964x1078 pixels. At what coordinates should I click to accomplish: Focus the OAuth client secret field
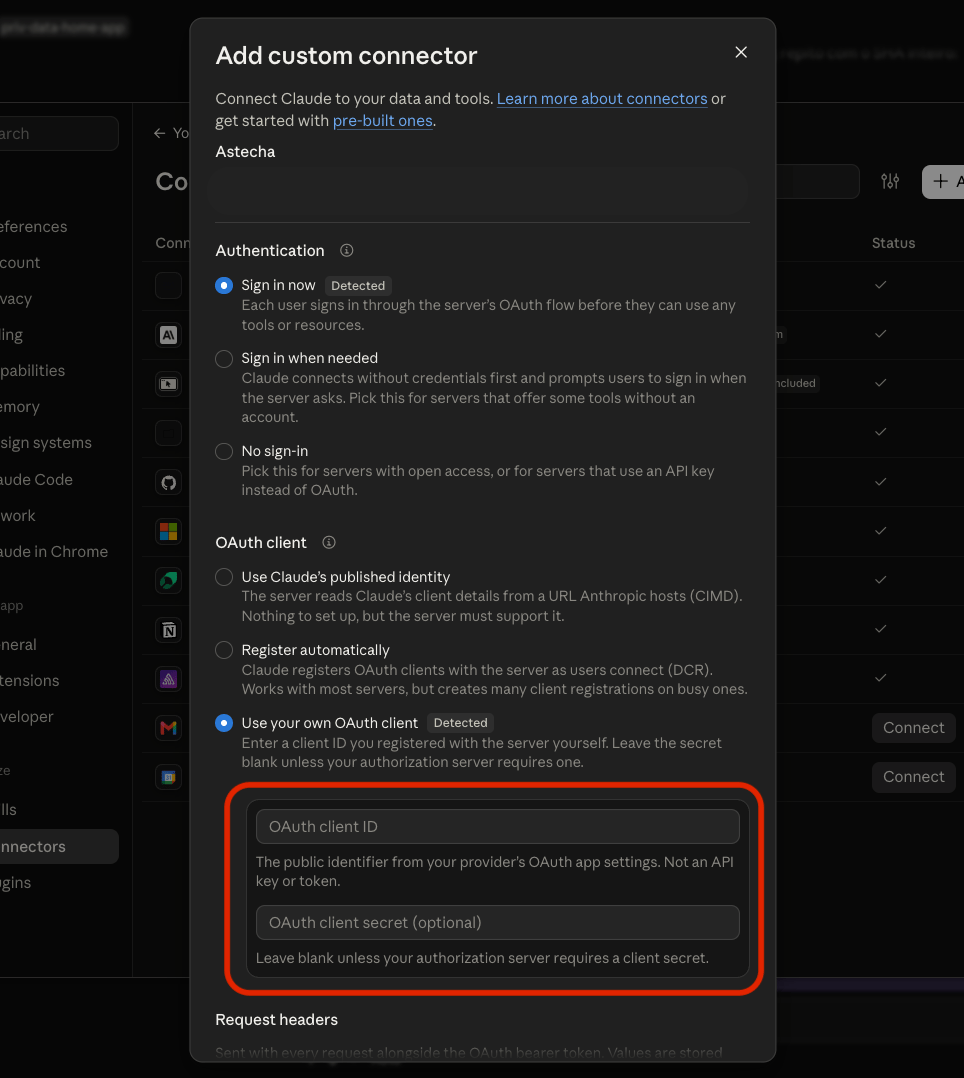[498, 923]
